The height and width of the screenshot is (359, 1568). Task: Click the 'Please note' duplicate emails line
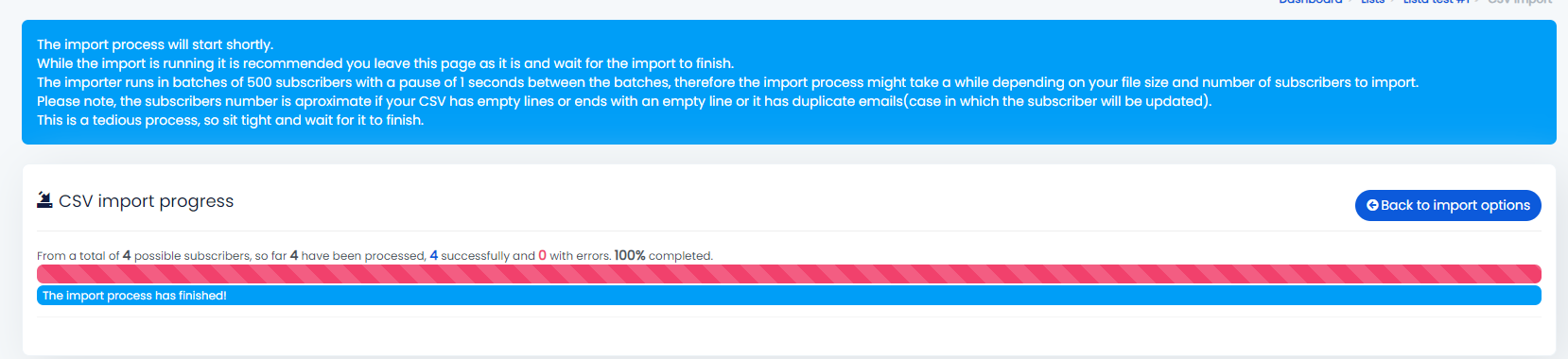[624, 101]
